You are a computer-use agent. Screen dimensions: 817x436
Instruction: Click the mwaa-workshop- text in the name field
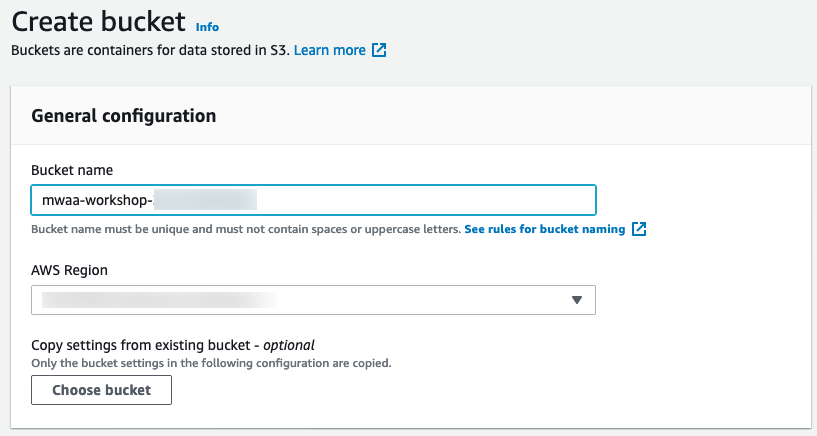click(x=96, y=200)
